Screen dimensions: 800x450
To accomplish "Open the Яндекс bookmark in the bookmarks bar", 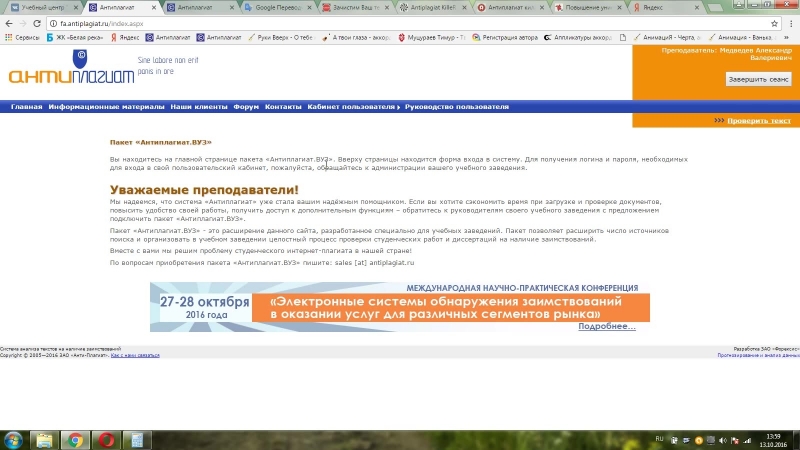I will (124, 38).
